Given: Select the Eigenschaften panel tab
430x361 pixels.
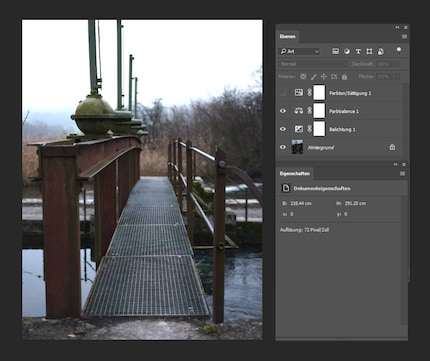Looking at the screenshot, I should point(295,174).
